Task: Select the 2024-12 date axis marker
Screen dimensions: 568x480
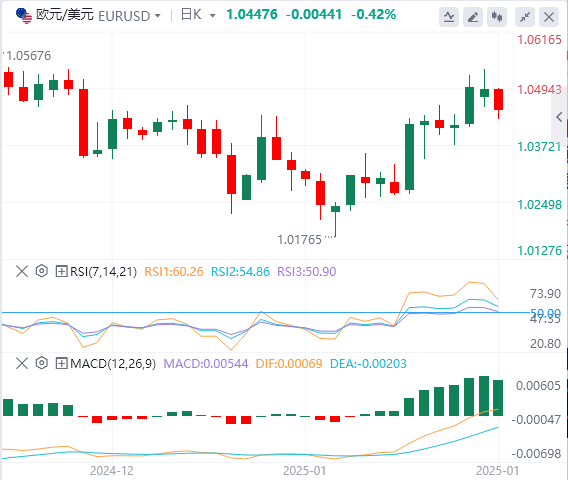Action: coord(112,471)
